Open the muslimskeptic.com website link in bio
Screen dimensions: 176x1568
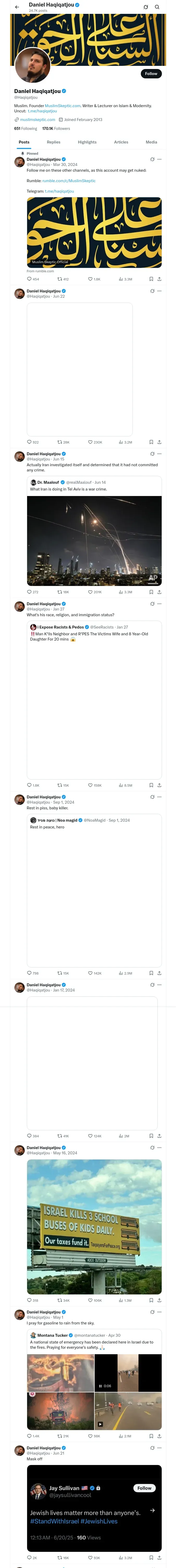click(38, 119)
